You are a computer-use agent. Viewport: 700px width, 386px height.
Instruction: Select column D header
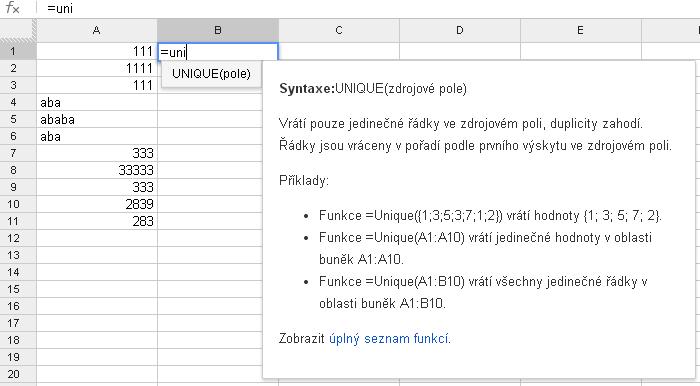pyautogui.click(x=460, y=30)
